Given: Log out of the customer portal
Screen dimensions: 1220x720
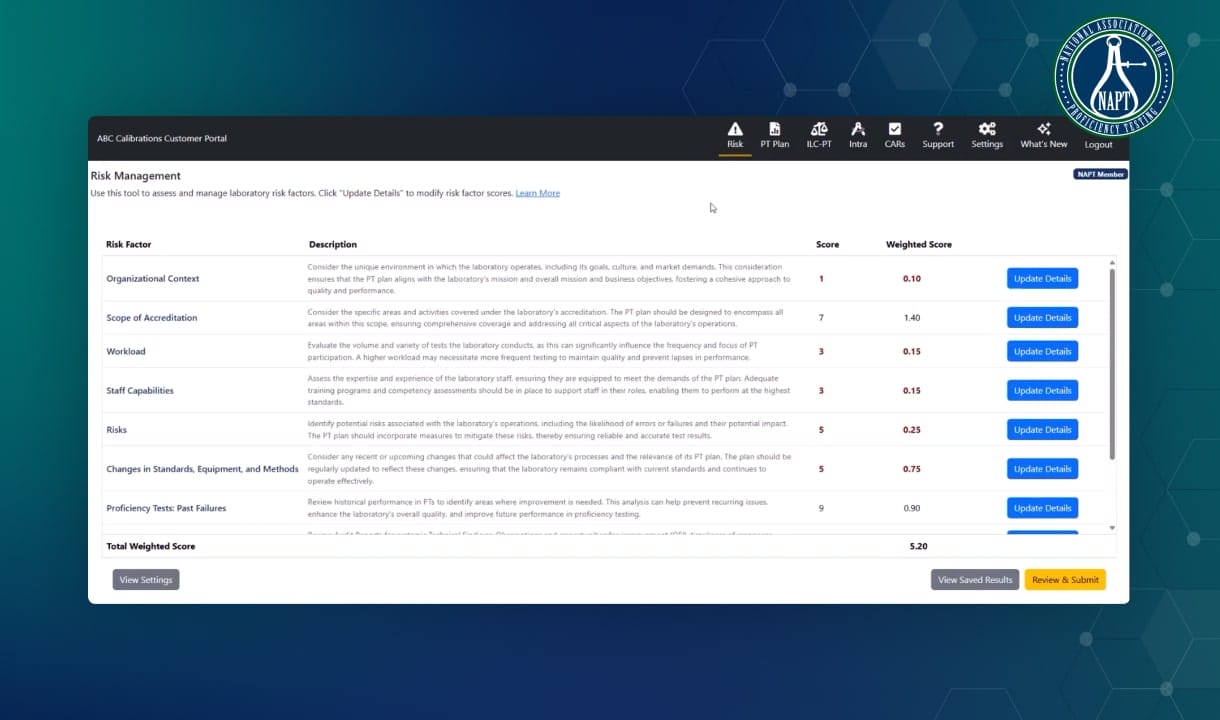Looking at the screenshot, I should 1098,144.
